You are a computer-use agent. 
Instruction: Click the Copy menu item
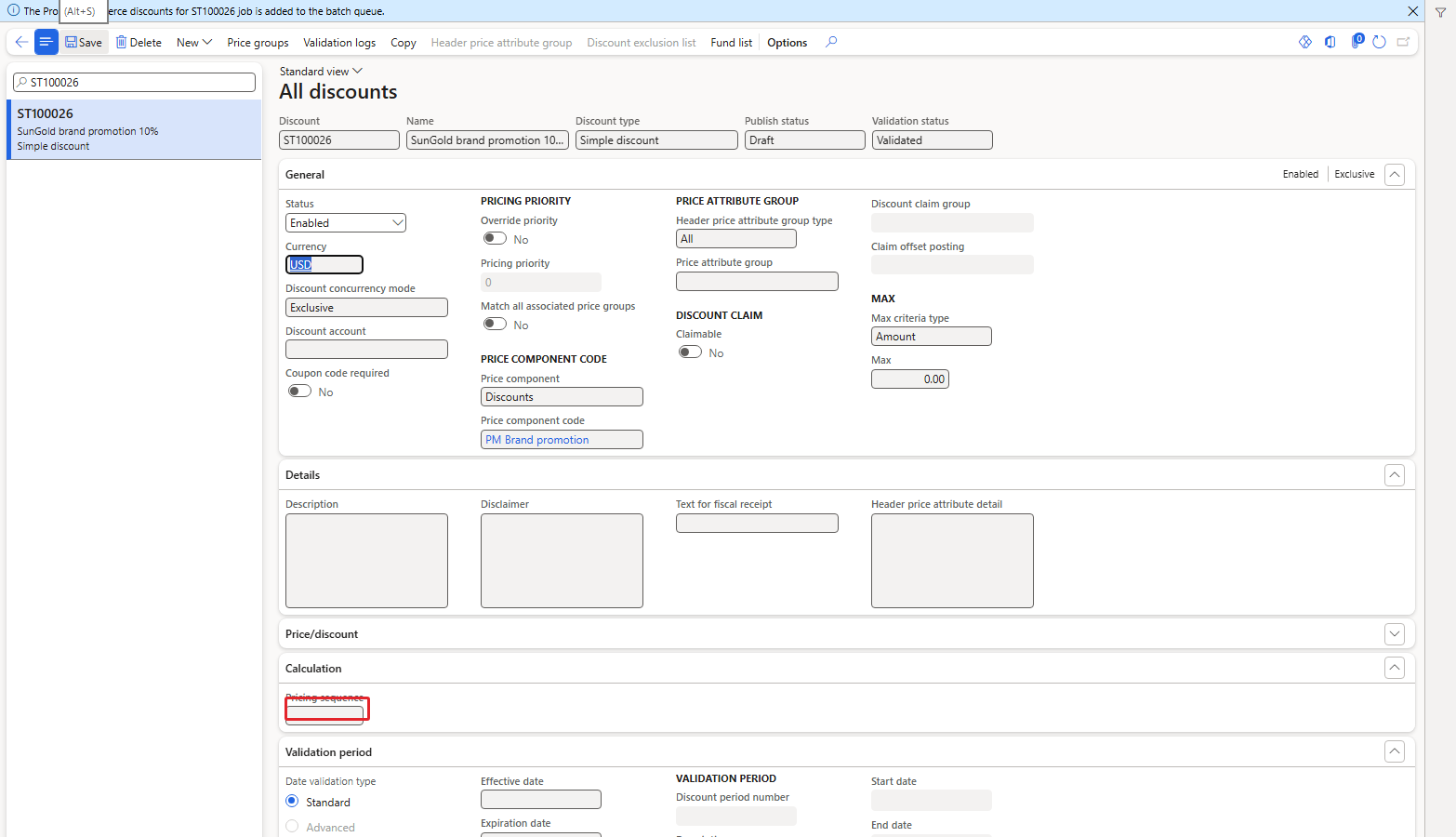(x=404, y=43)
